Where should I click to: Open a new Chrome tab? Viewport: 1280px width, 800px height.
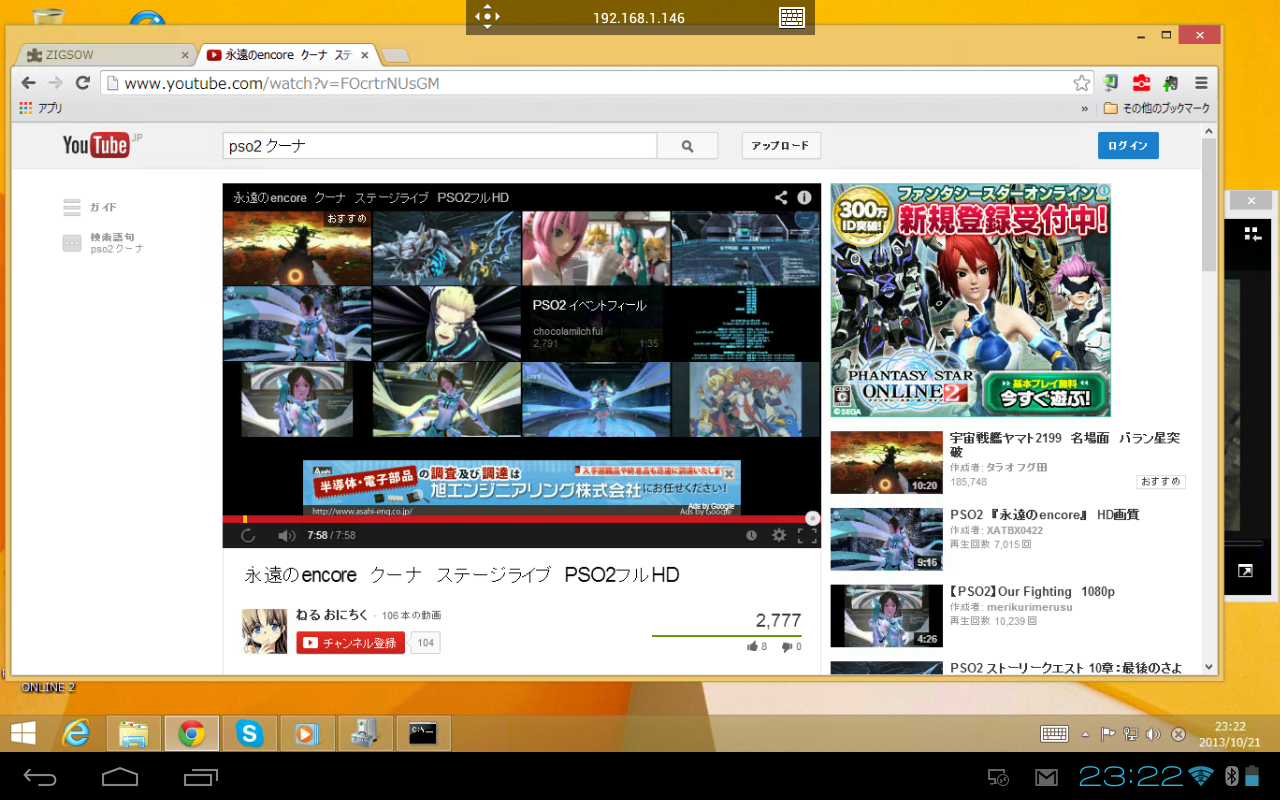point(395,55)
